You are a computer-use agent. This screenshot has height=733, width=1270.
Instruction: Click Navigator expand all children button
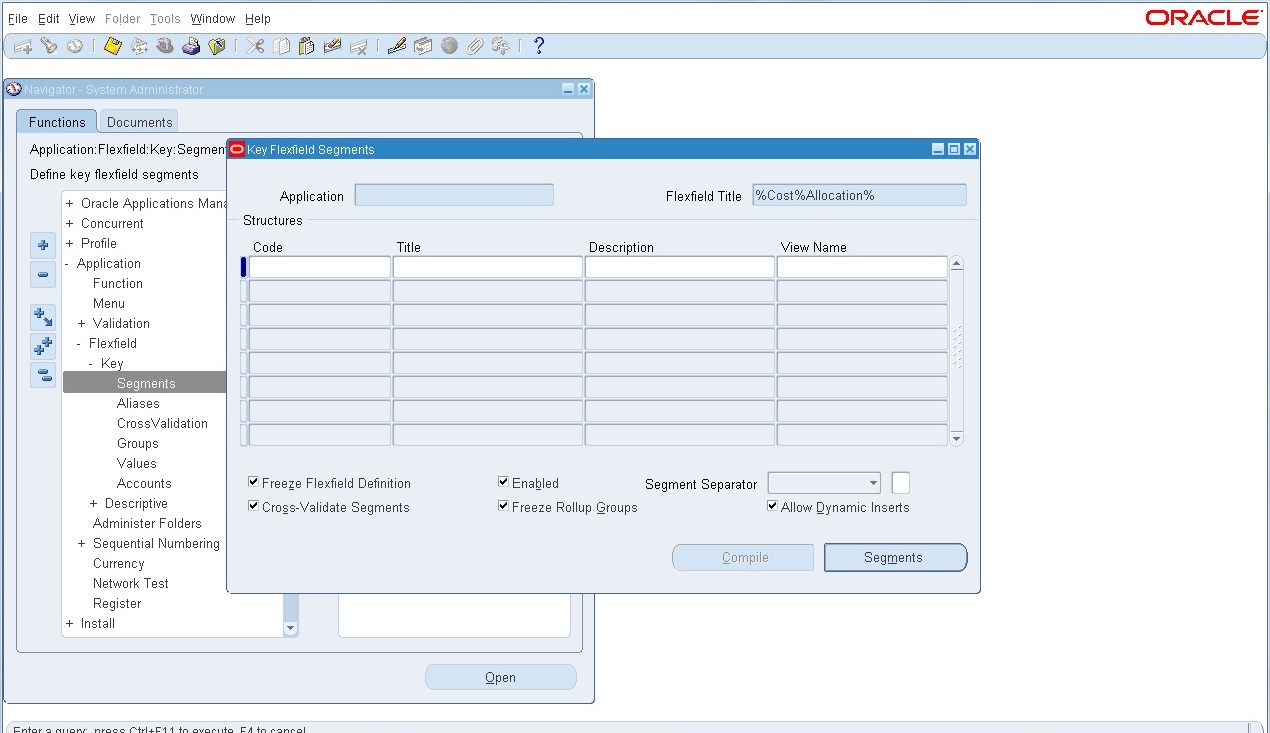43,317
